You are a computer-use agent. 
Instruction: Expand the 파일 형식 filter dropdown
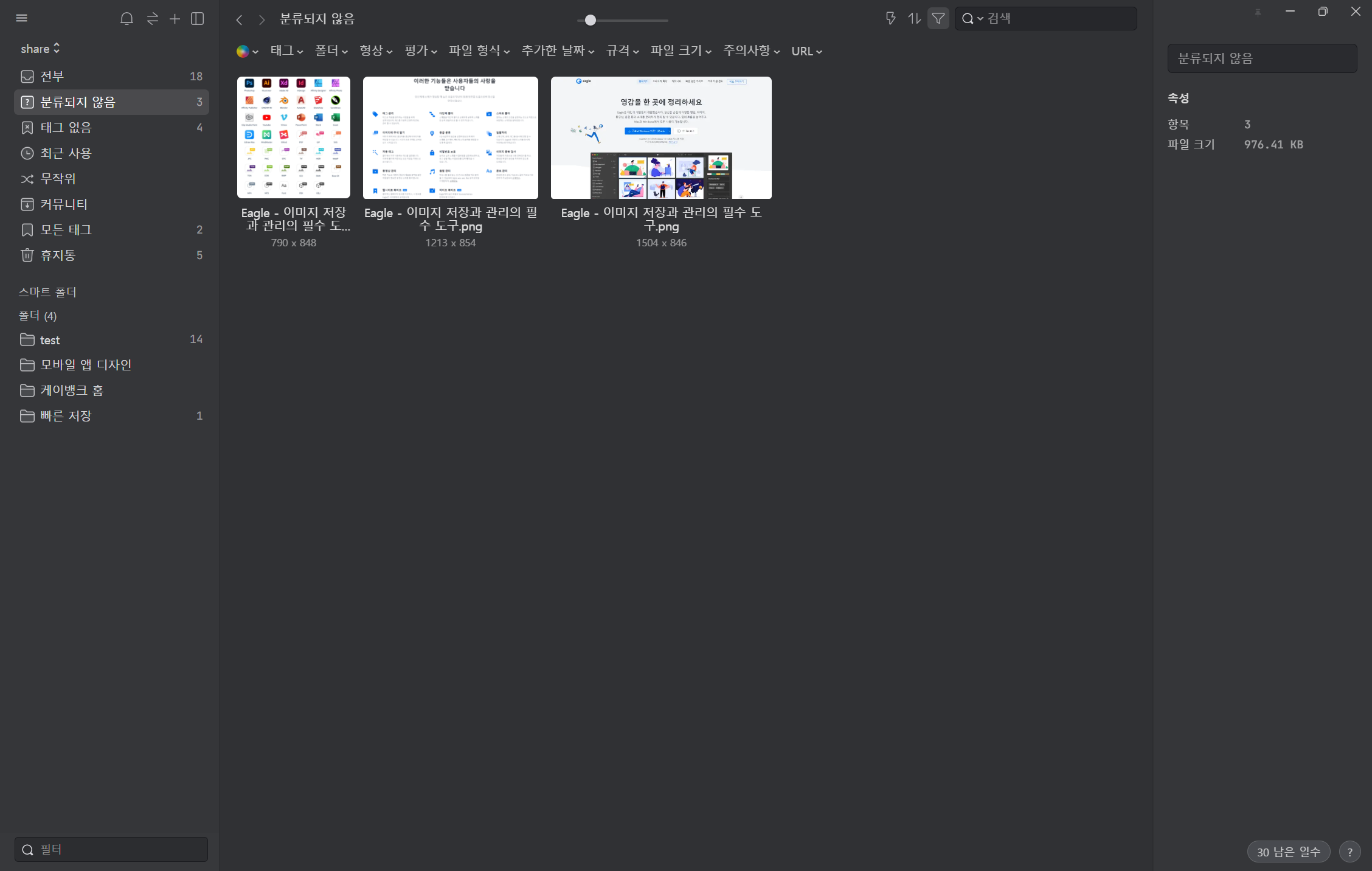(x=479, y=51)
